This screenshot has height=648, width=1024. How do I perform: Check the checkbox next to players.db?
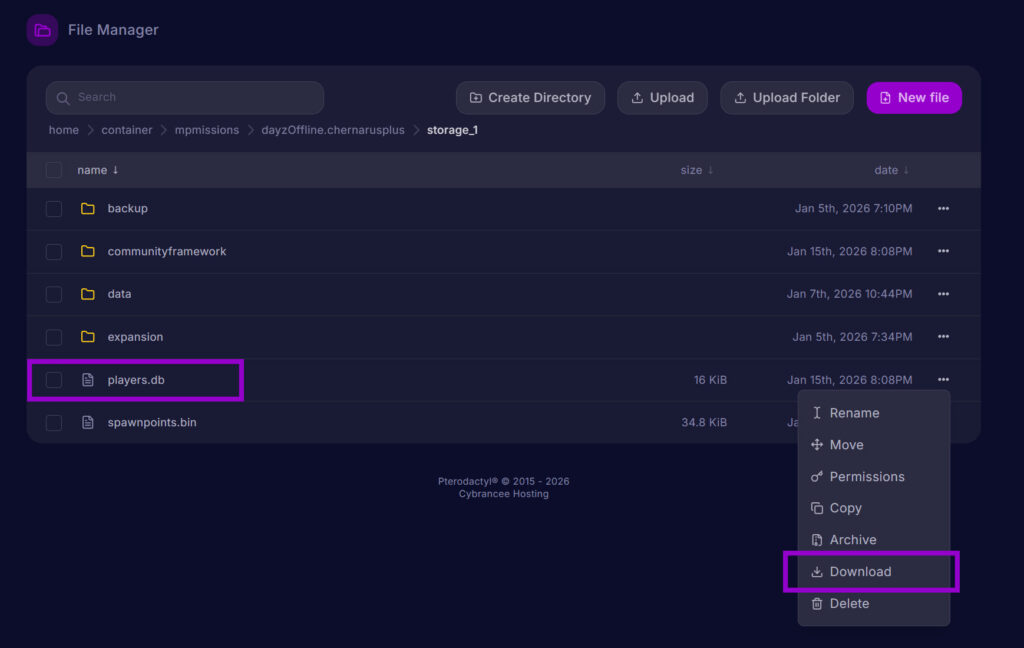pos(53,379)
